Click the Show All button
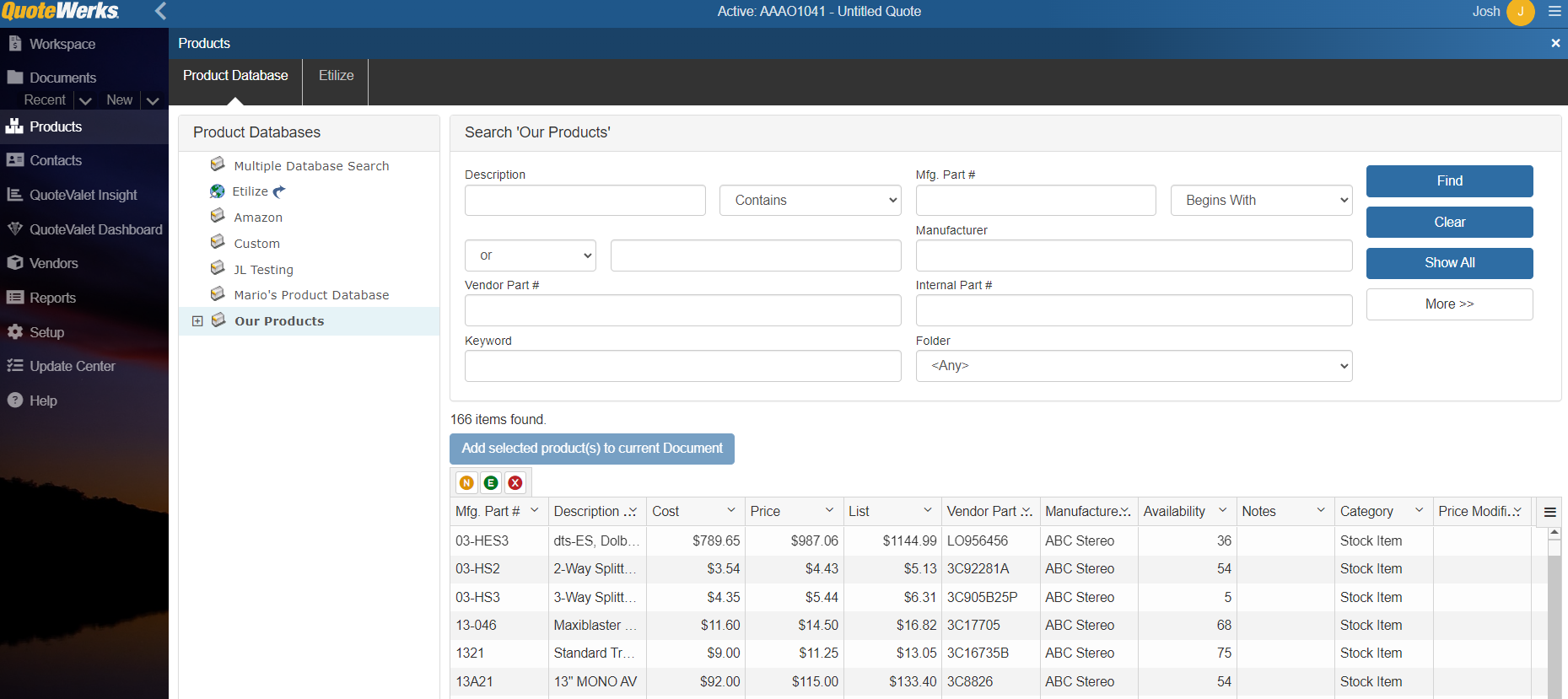This screenshot has width=1568, height=699. [x=1449, y=263]
